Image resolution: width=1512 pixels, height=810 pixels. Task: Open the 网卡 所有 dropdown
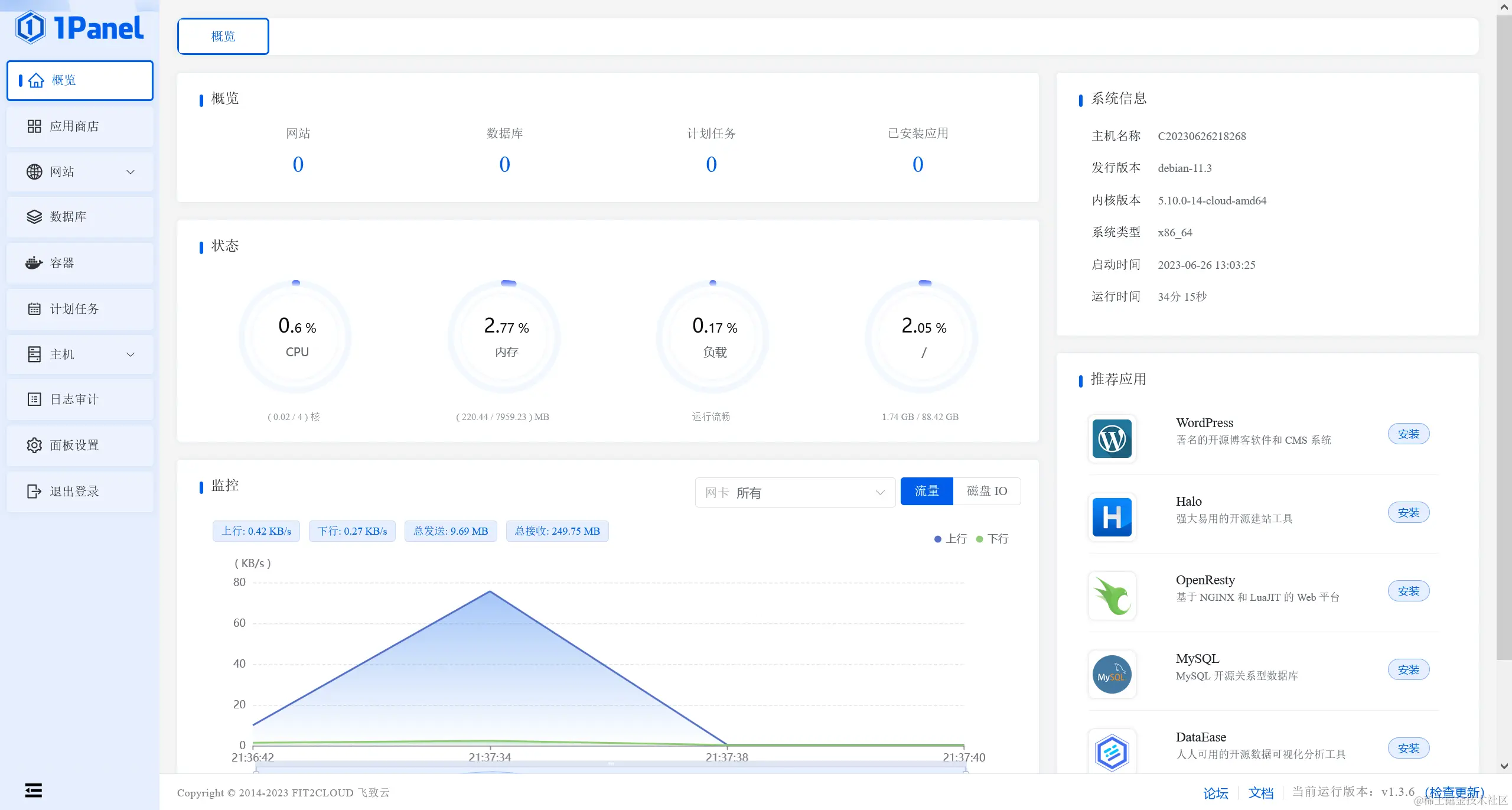tap(794, 493)
